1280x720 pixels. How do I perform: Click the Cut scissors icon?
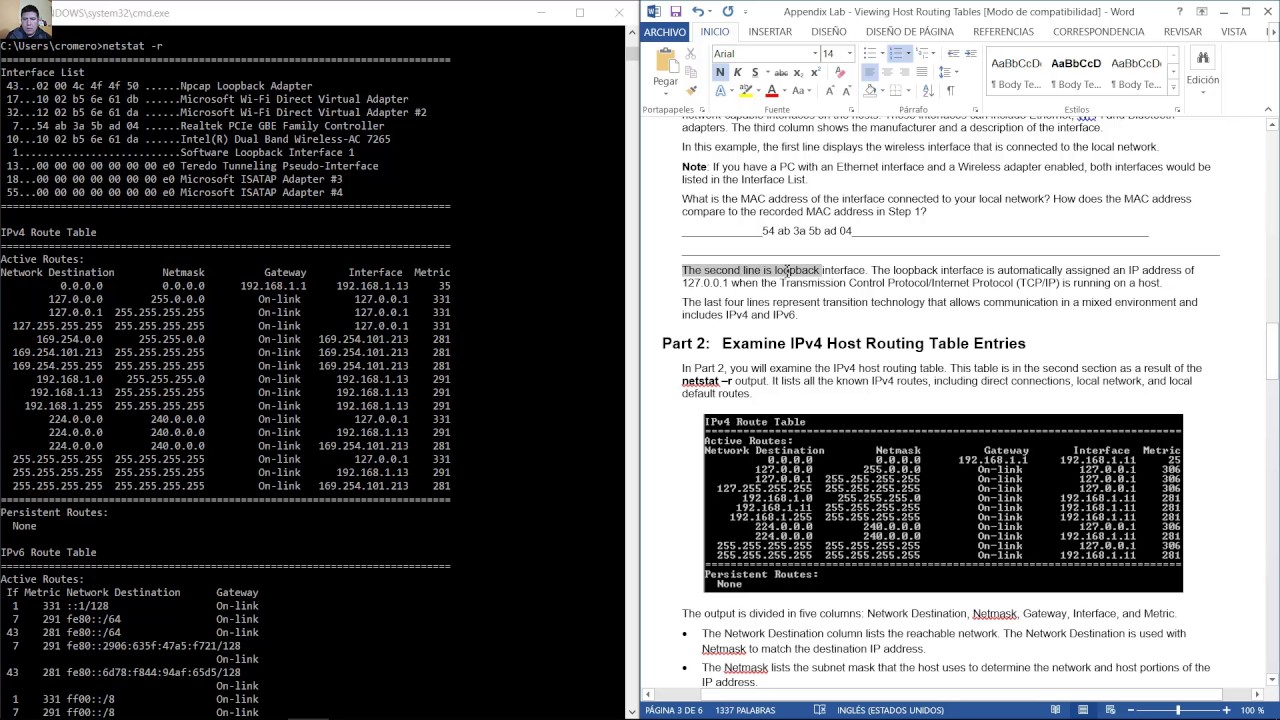[691, 54]
